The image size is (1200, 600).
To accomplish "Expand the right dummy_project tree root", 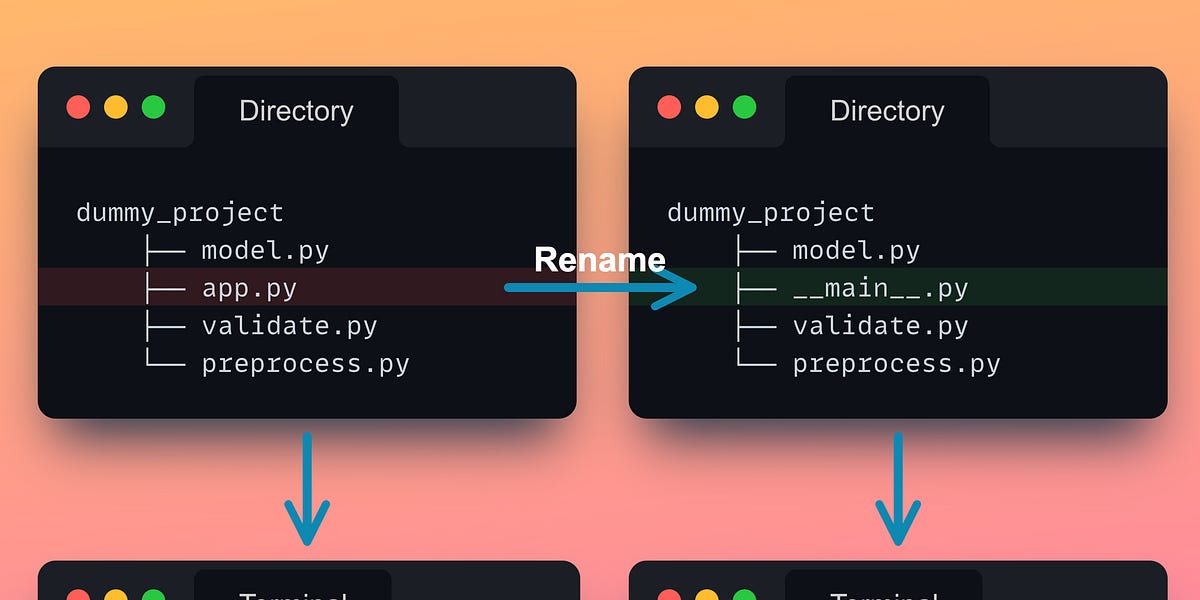I will point(771,212).
